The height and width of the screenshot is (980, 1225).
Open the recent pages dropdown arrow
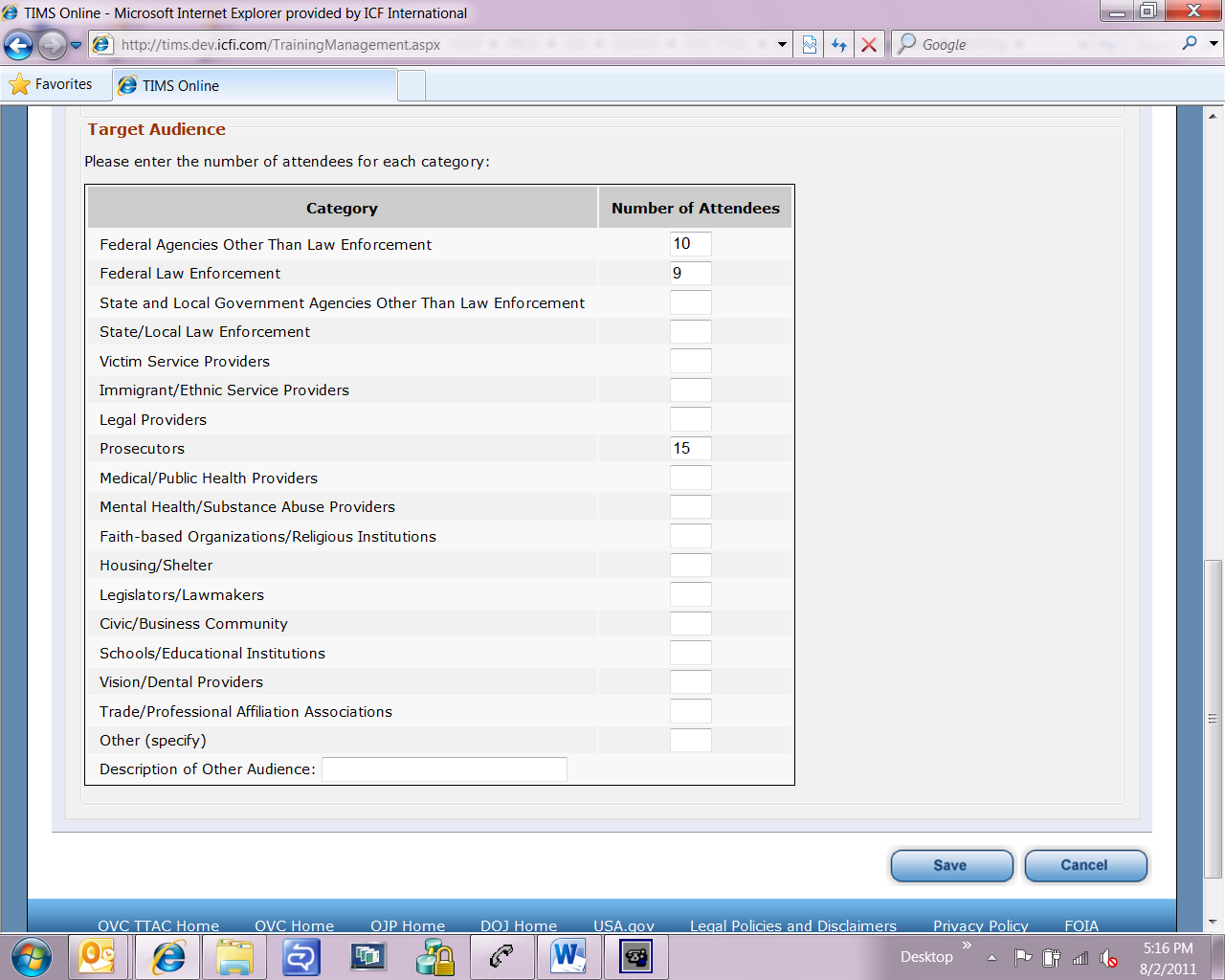coord(77,44)
